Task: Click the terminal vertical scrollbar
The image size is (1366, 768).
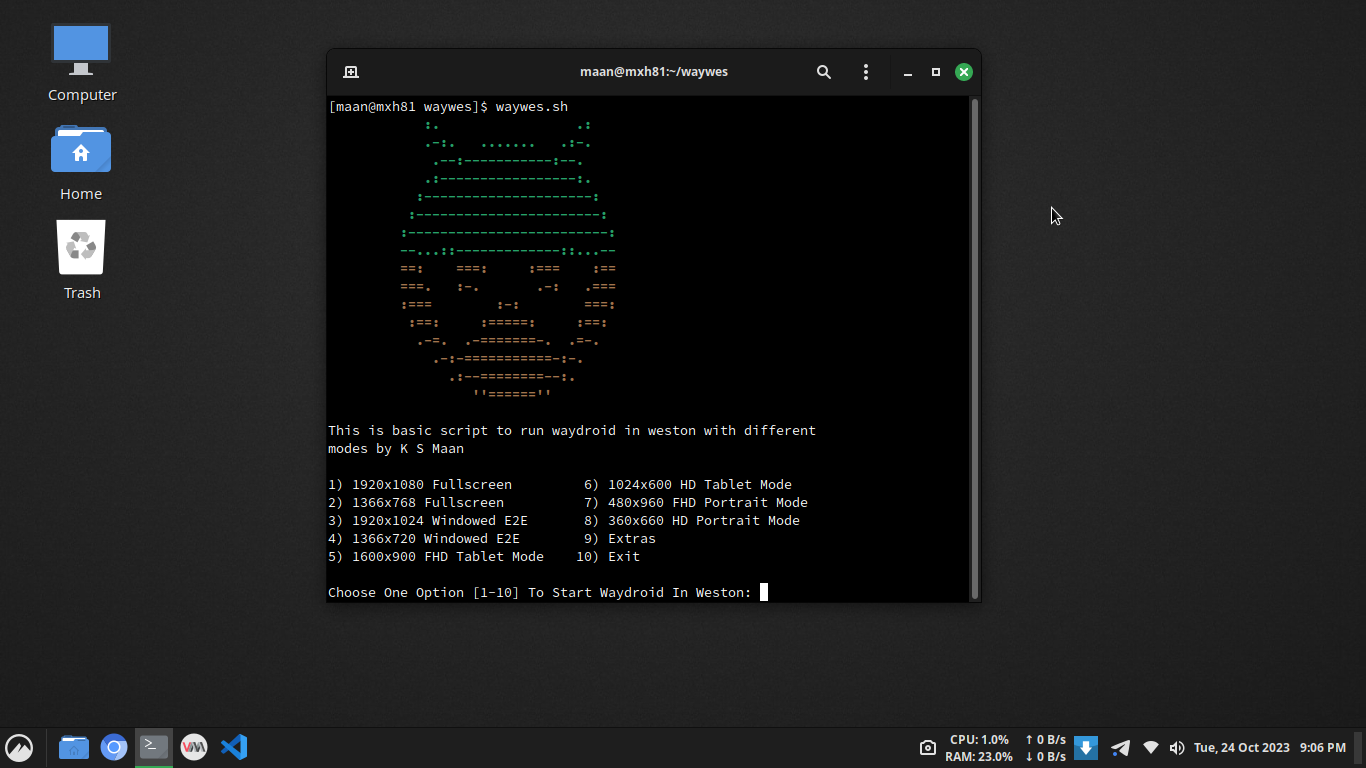Action: 975,348
